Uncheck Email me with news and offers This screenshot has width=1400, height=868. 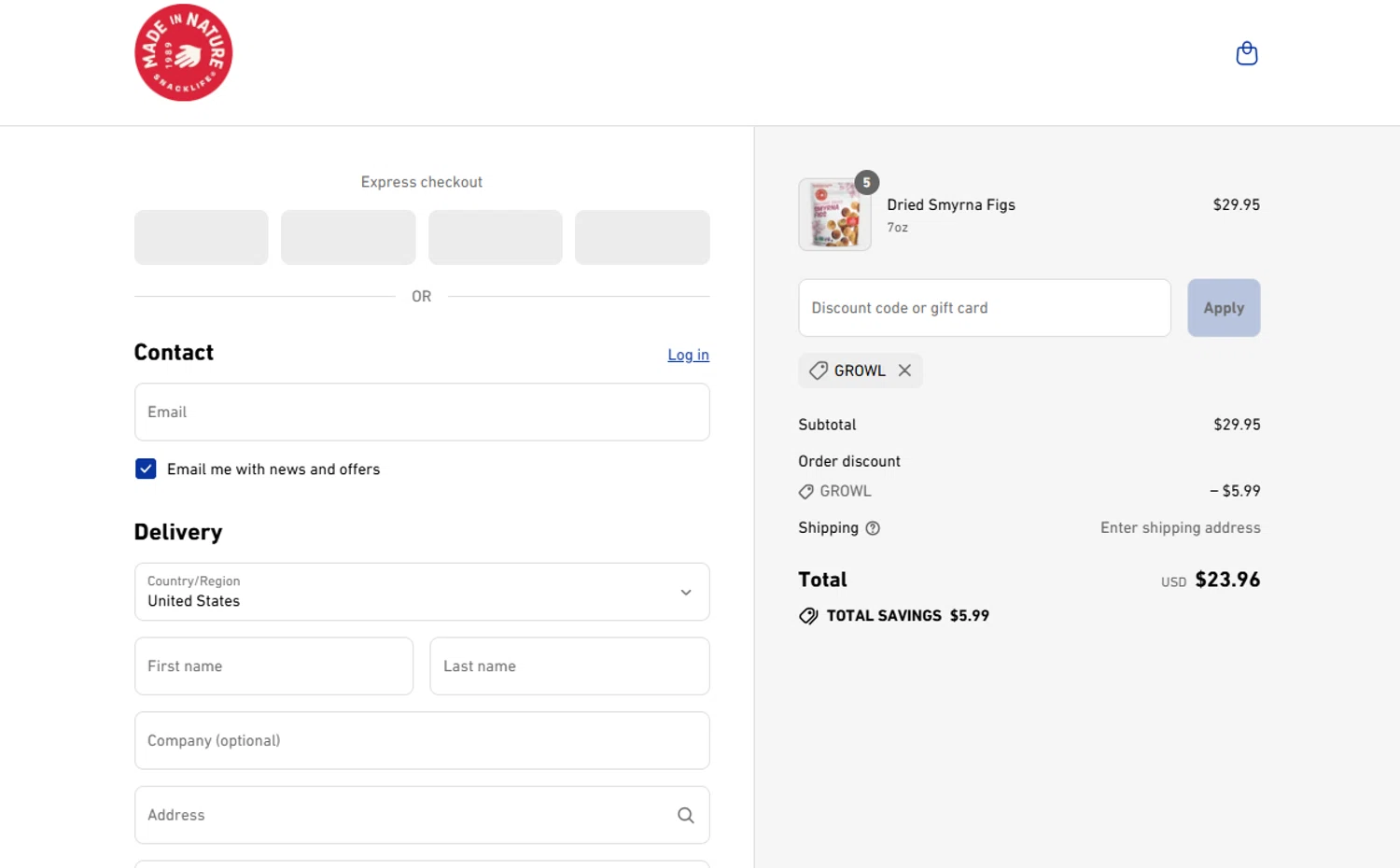coord(146,469)
